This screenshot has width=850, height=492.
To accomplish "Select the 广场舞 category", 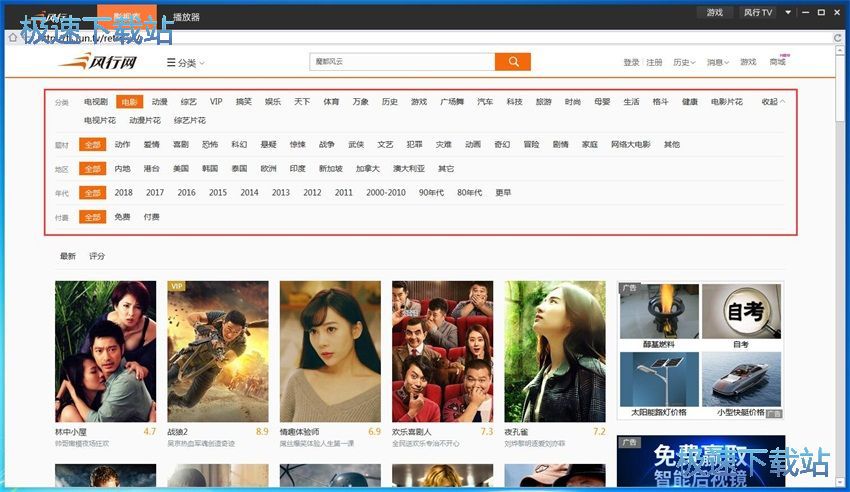I will tap(452, 101).
